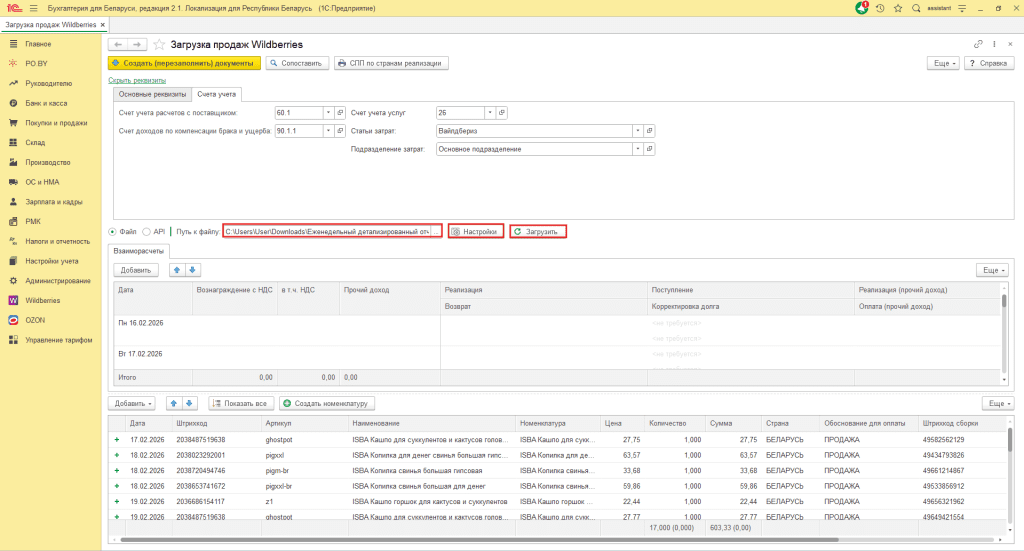1024x551 pixels.
Task: Click the Создать номенклатуру button
Action: [x=325, y=403]
